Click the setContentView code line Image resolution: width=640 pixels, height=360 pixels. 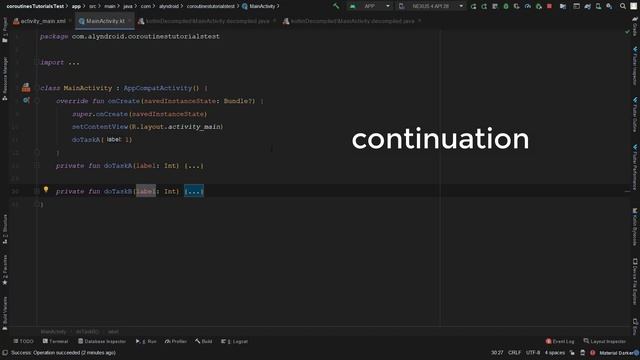point(147,127)
